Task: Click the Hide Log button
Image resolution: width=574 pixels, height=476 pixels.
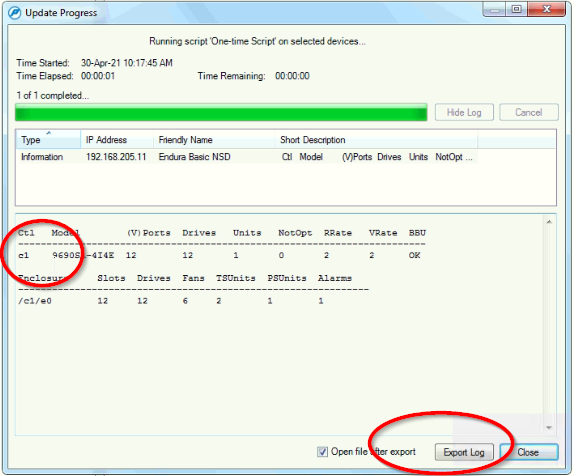Action: point(464,112)
